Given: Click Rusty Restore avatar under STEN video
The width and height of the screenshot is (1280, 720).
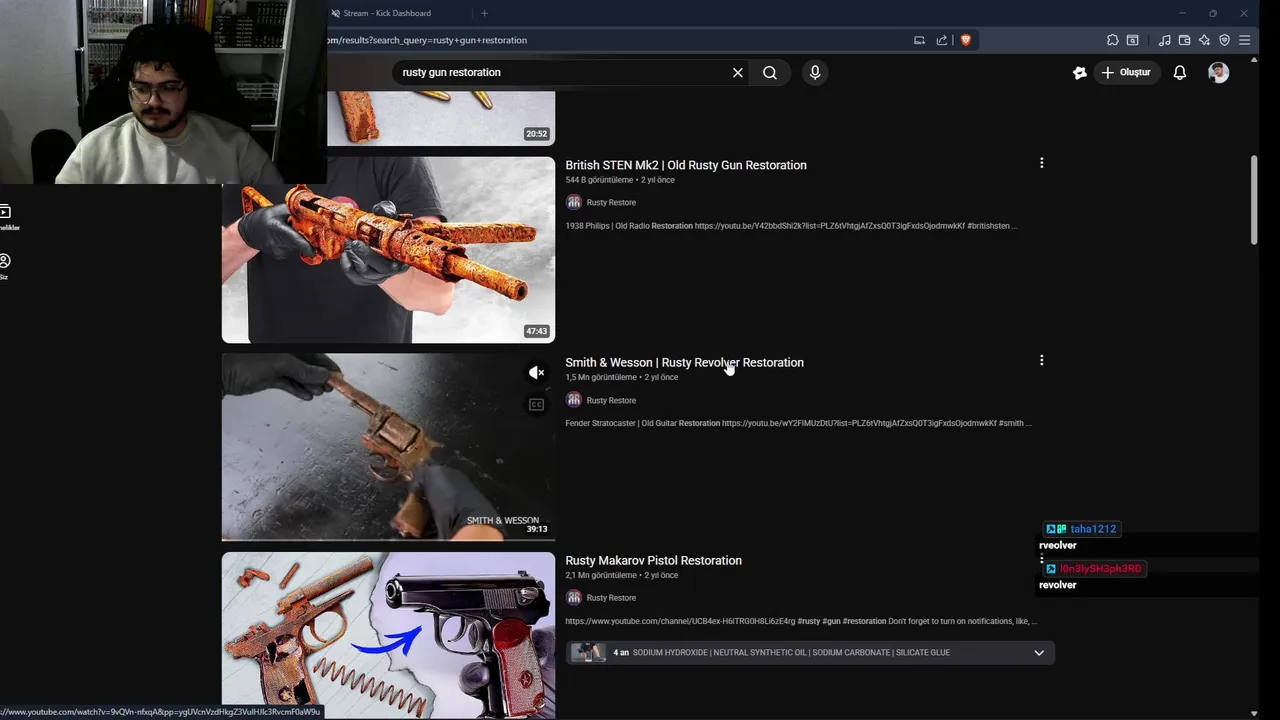Looking at the screenshot, I should [573, 203].
